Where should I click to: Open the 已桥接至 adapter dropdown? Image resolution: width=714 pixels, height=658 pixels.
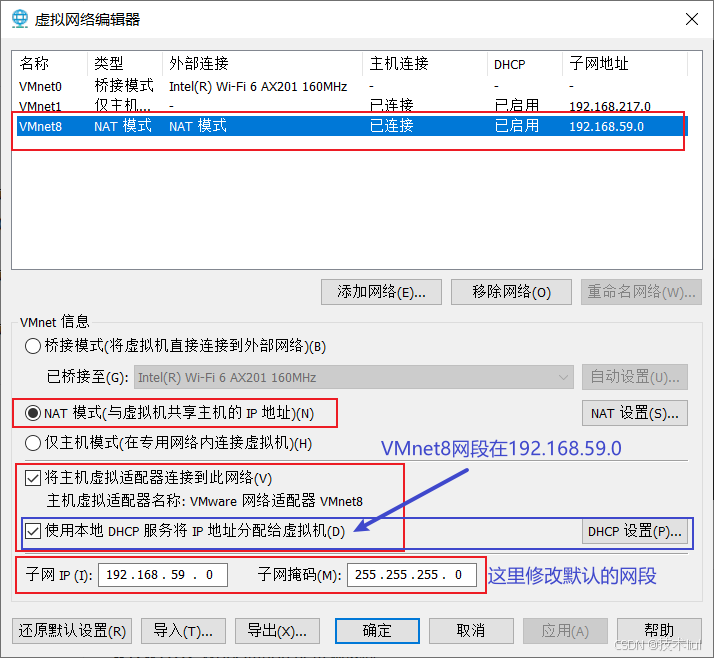pos(353,377)
